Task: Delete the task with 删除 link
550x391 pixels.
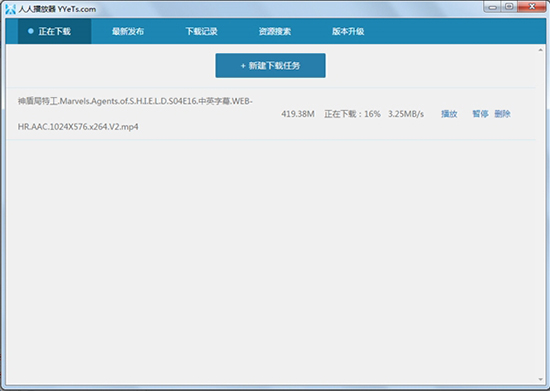Action: (x=502, y=114)
